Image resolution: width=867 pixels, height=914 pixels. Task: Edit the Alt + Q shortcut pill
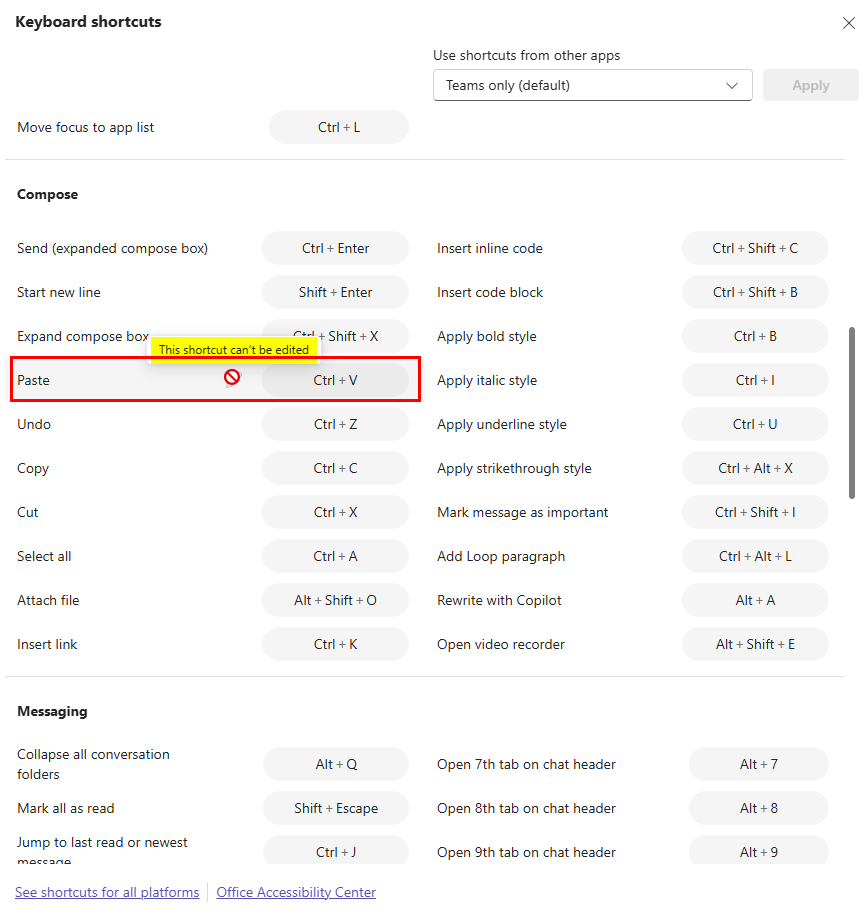pos(336,764)
